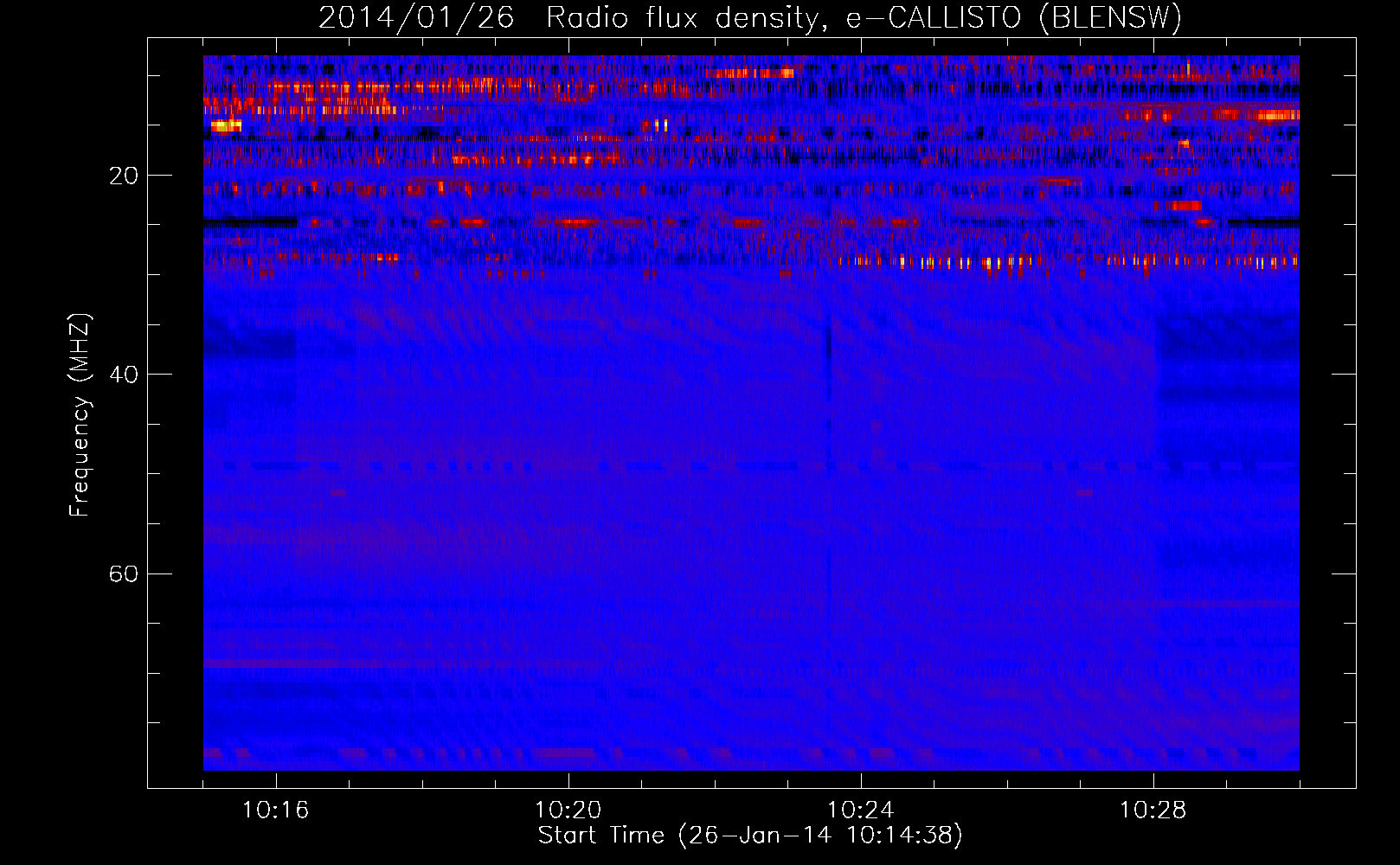Select the 'Frequency (MHZ)' axis label
Viewport: 1400px width, 865px height.
pos(80,414)
